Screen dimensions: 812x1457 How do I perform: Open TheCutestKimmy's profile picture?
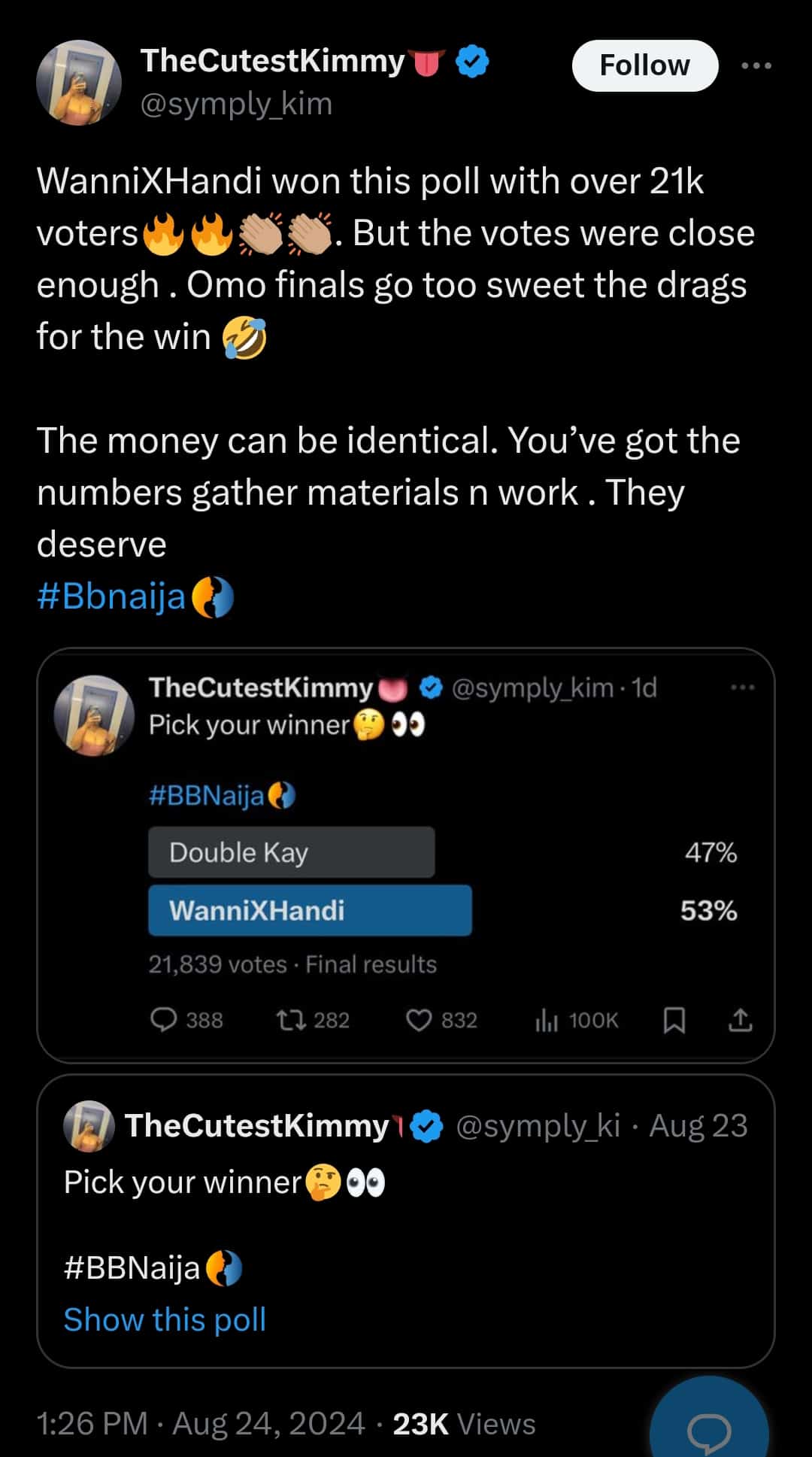79,83
